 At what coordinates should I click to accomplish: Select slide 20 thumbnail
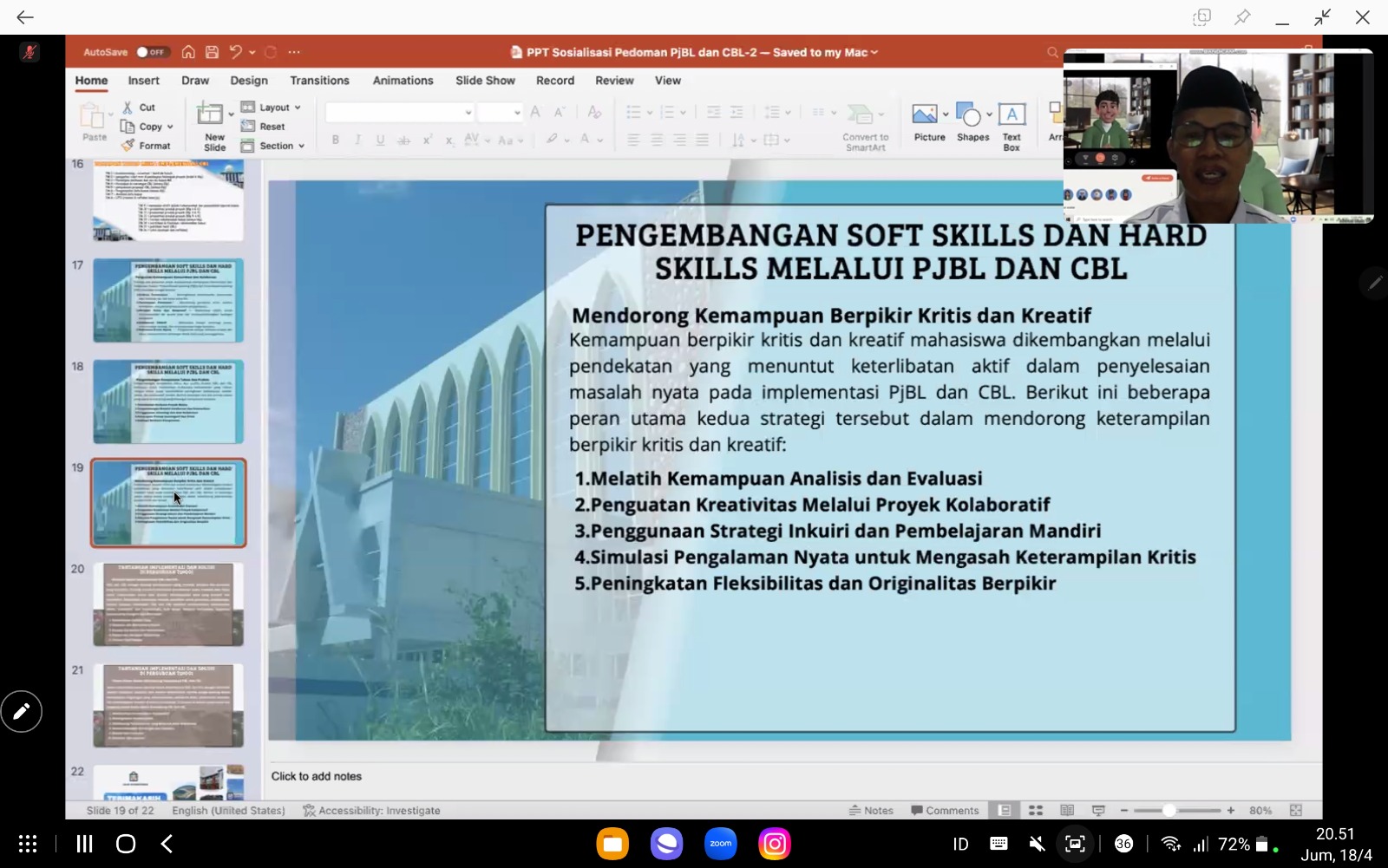tap(168, 604)
